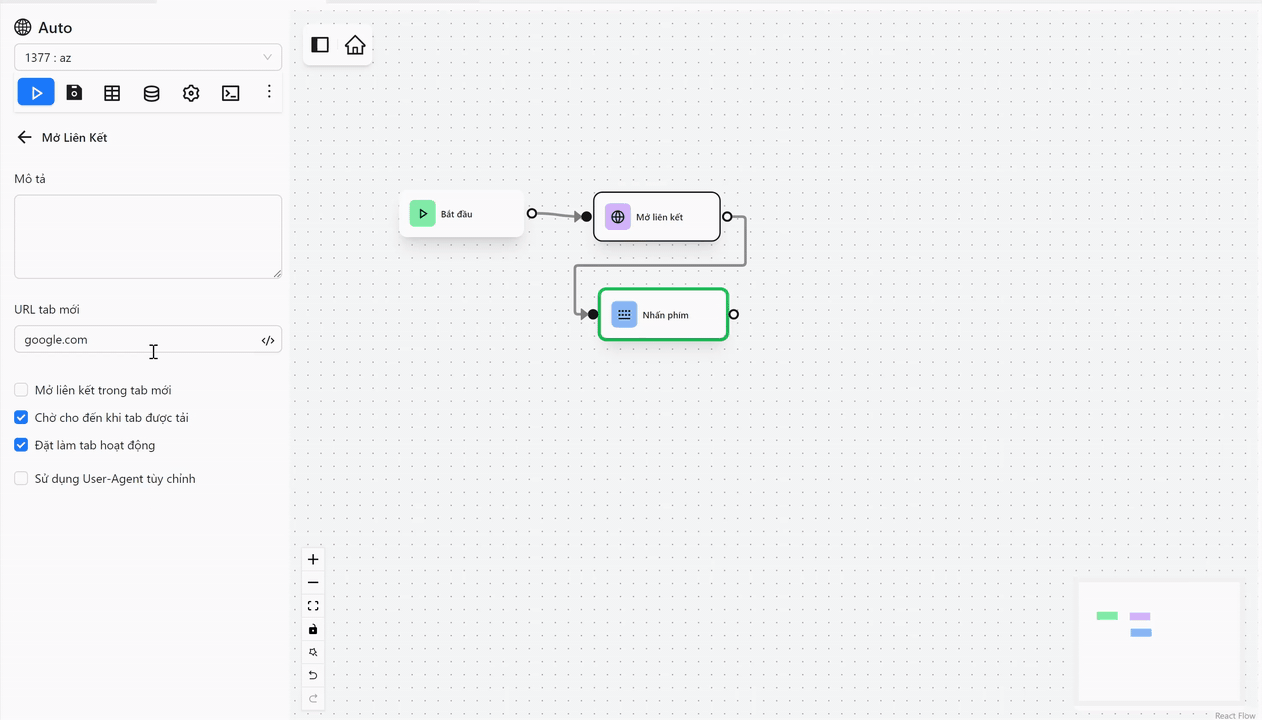The image size is (1262, 720).
Task: Save the workflow using the floppy disk icon
Action: point(73,92)
